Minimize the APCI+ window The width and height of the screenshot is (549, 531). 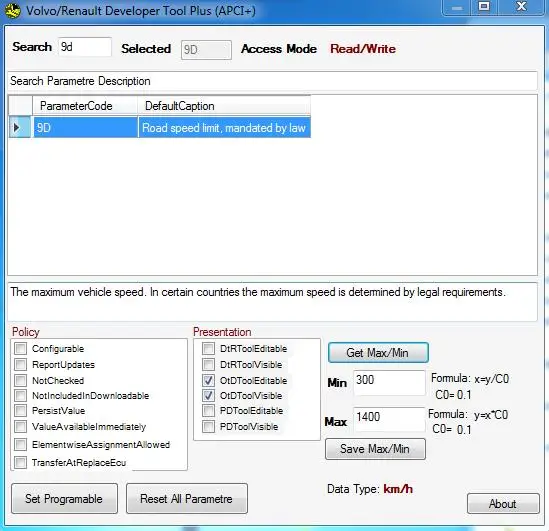(x=457, y=8)
